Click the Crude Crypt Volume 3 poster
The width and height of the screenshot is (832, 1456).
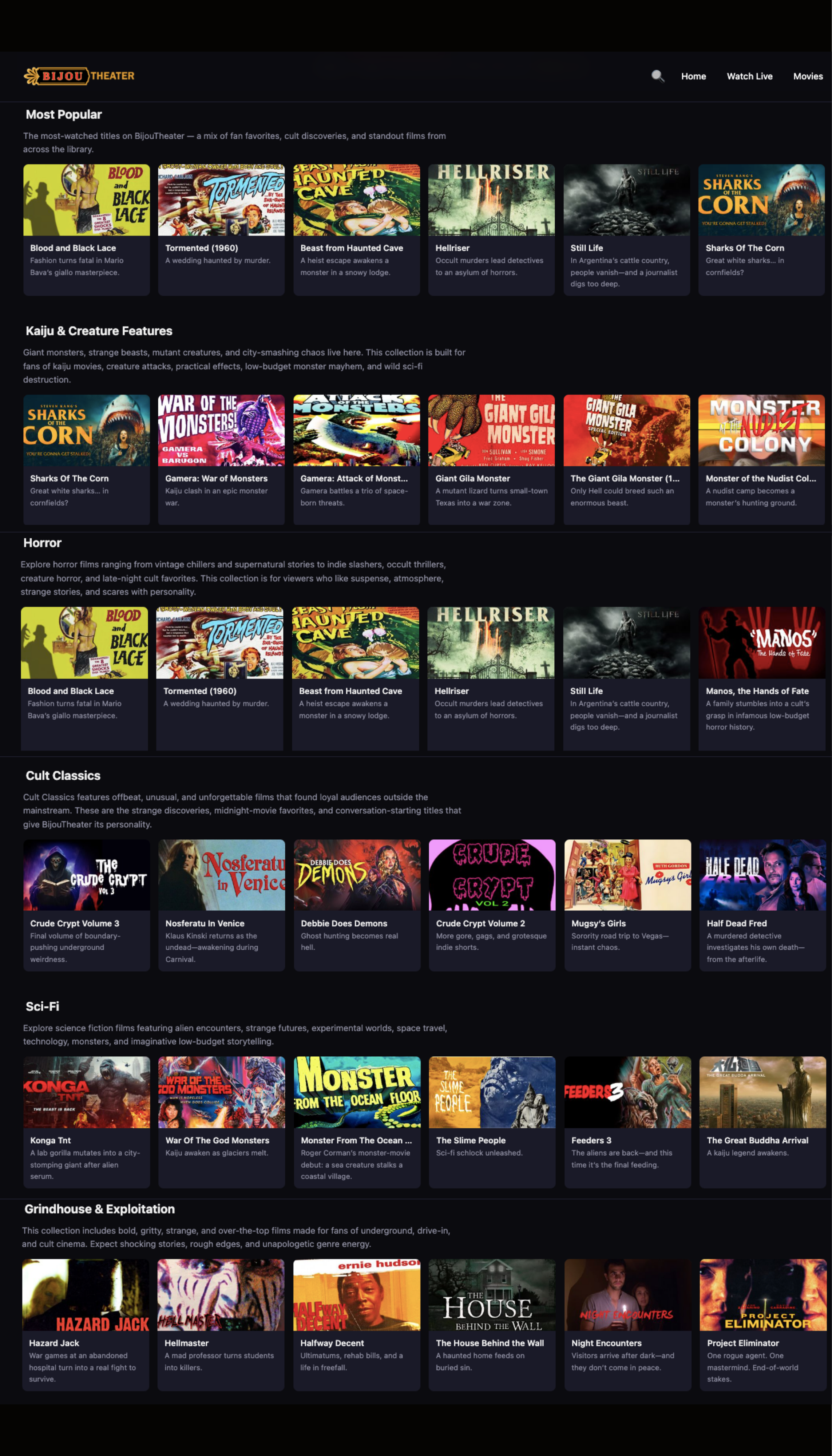pos(86,875)
